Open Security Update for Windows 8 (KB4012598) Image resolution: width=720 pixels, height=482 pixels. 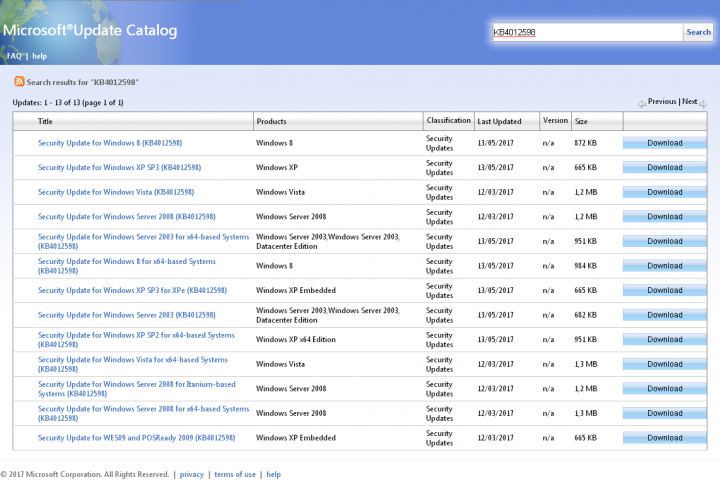pyautogui.click(x=110, y=143)
